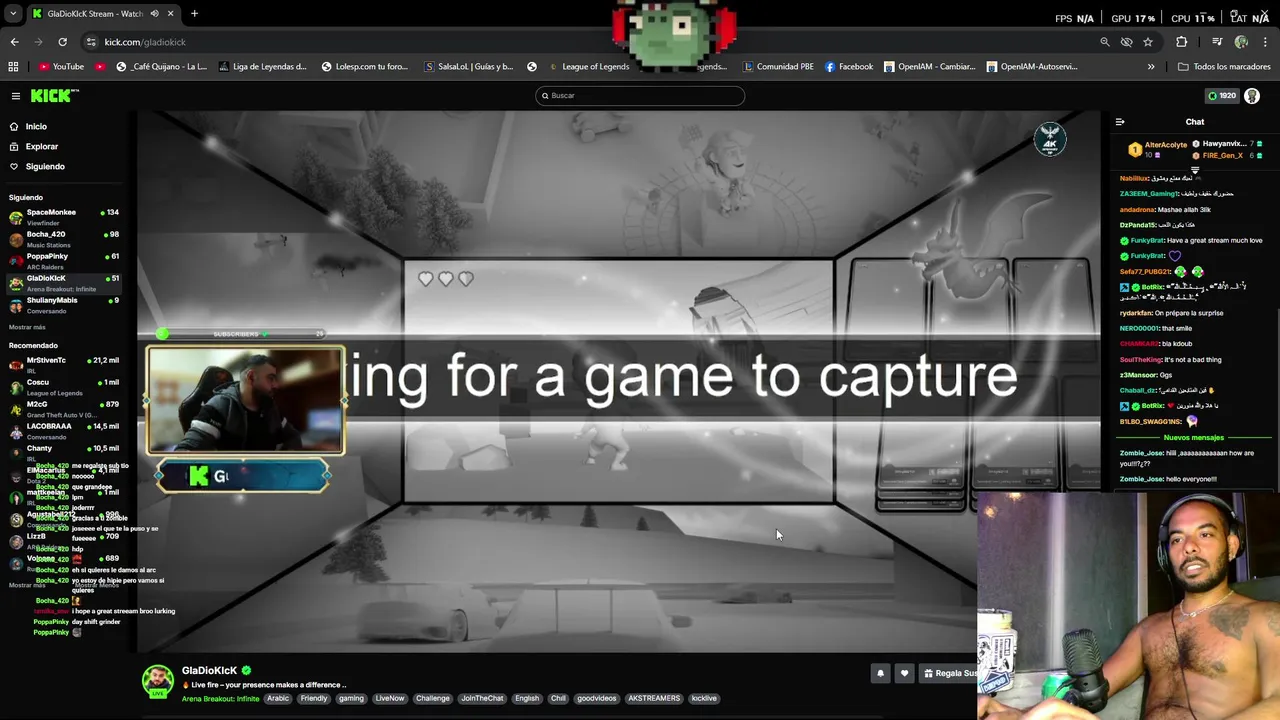The height and width of the screenshot is (720, 1280).
Task: Open the YouTube bookmark
Action: [61, 67]
